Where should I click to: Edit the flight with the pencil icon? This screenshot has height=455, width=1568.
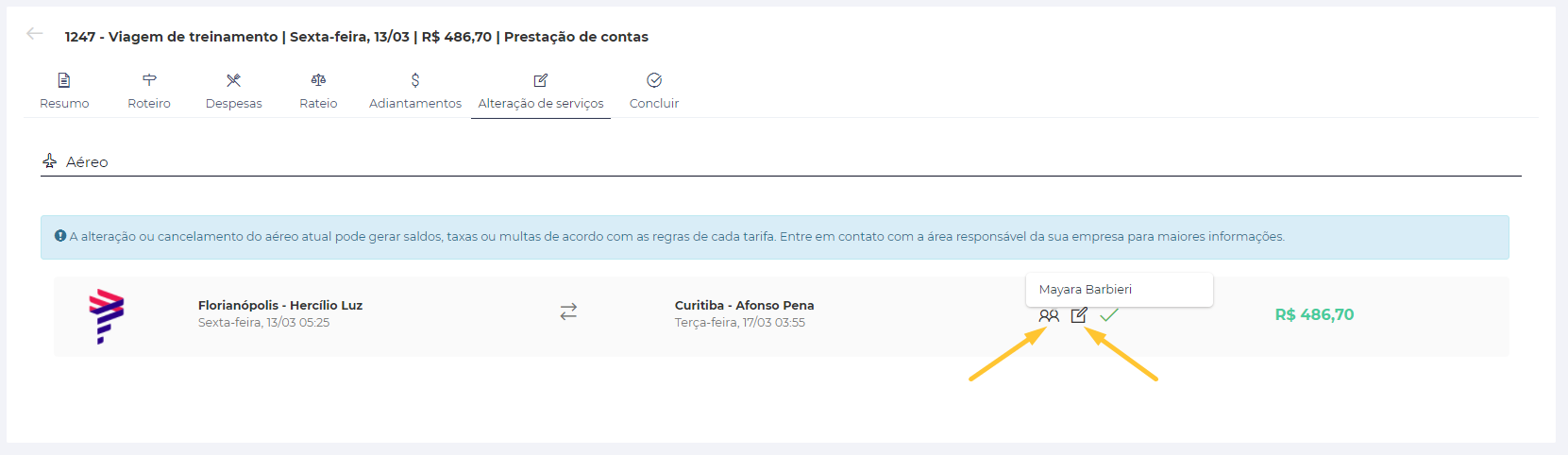pyautogui.click(x=1079, y=315)
